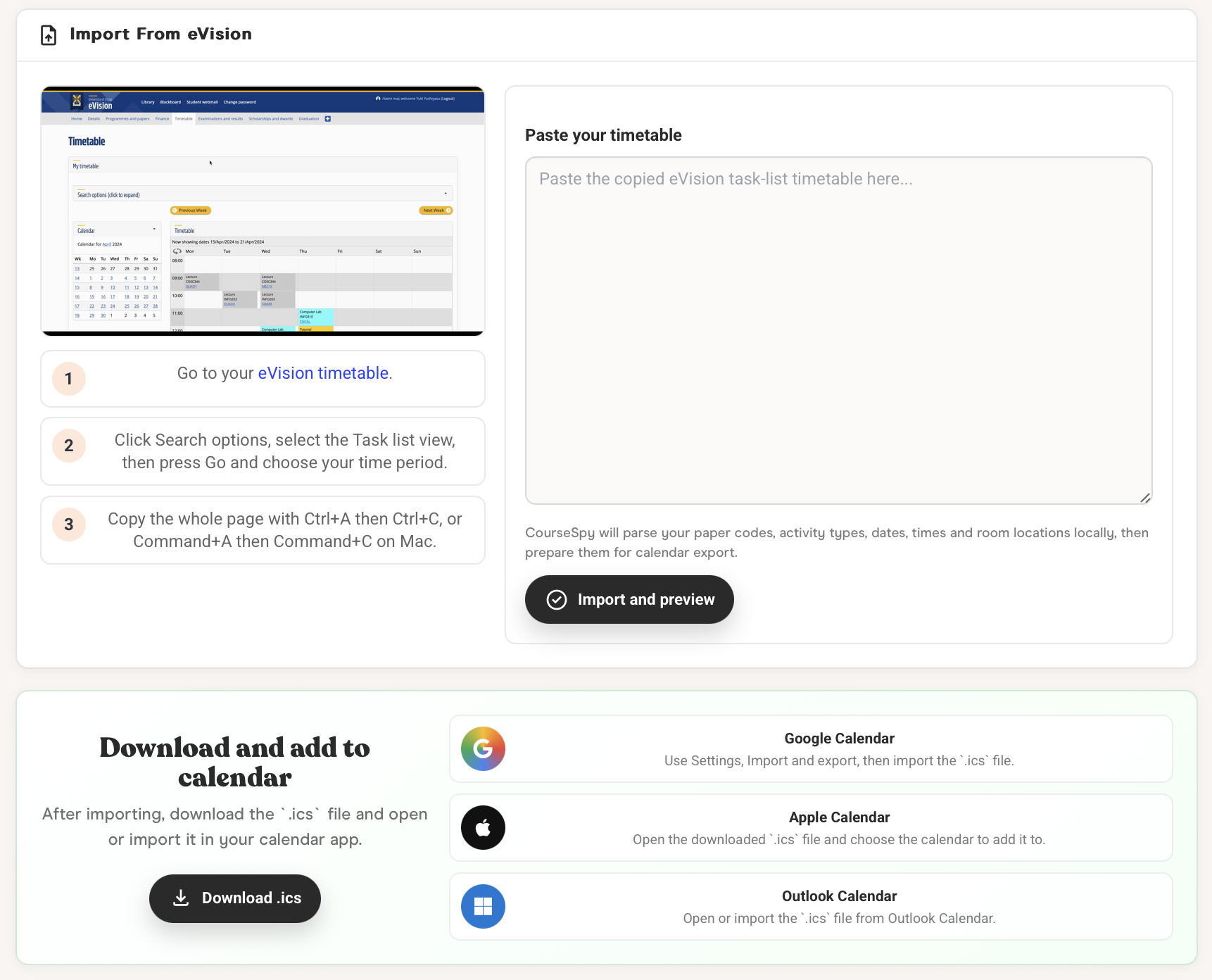
Task: Click the Outlook Calendar Windows logo icon
Action: coord(483,907)
